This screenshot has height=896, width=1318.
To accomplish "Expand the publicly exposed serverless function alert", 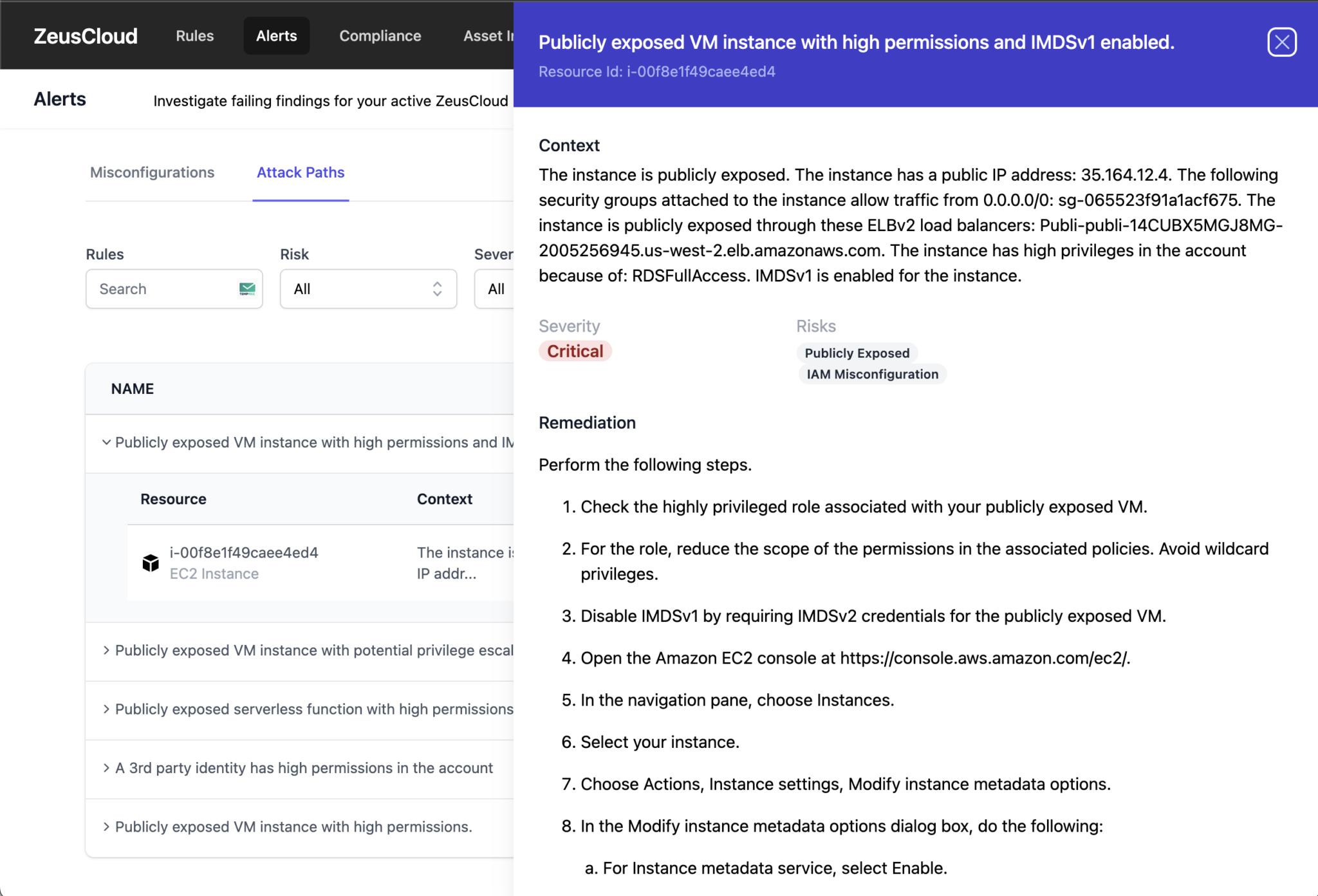I will coord(106,709).
